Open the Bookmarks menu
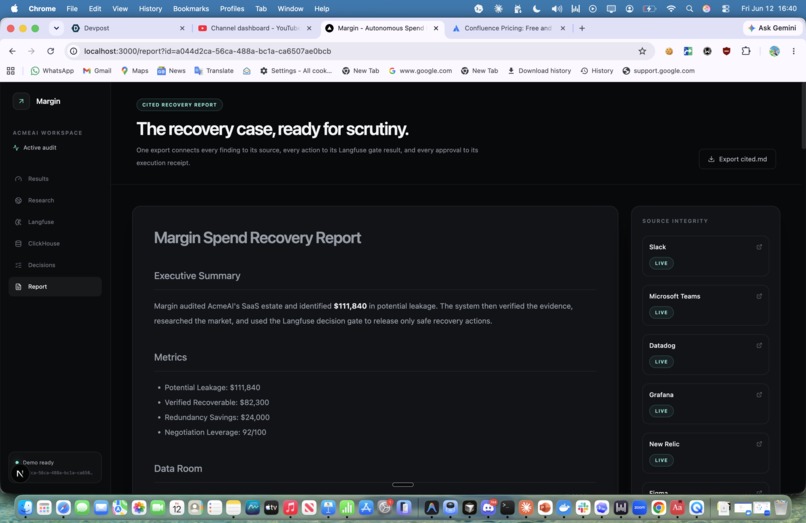The width and height of the screenshot is (806, 523). 191,9
